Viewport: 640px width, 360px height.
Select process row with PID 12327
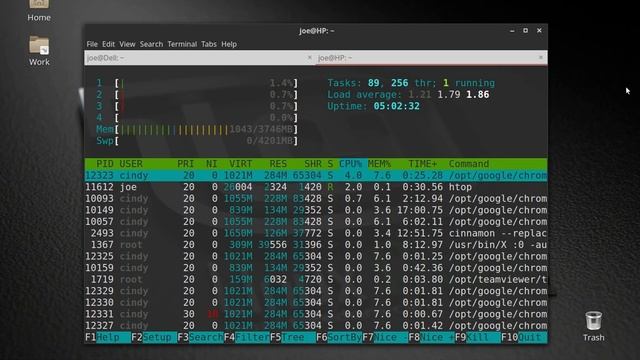(316, 326)
